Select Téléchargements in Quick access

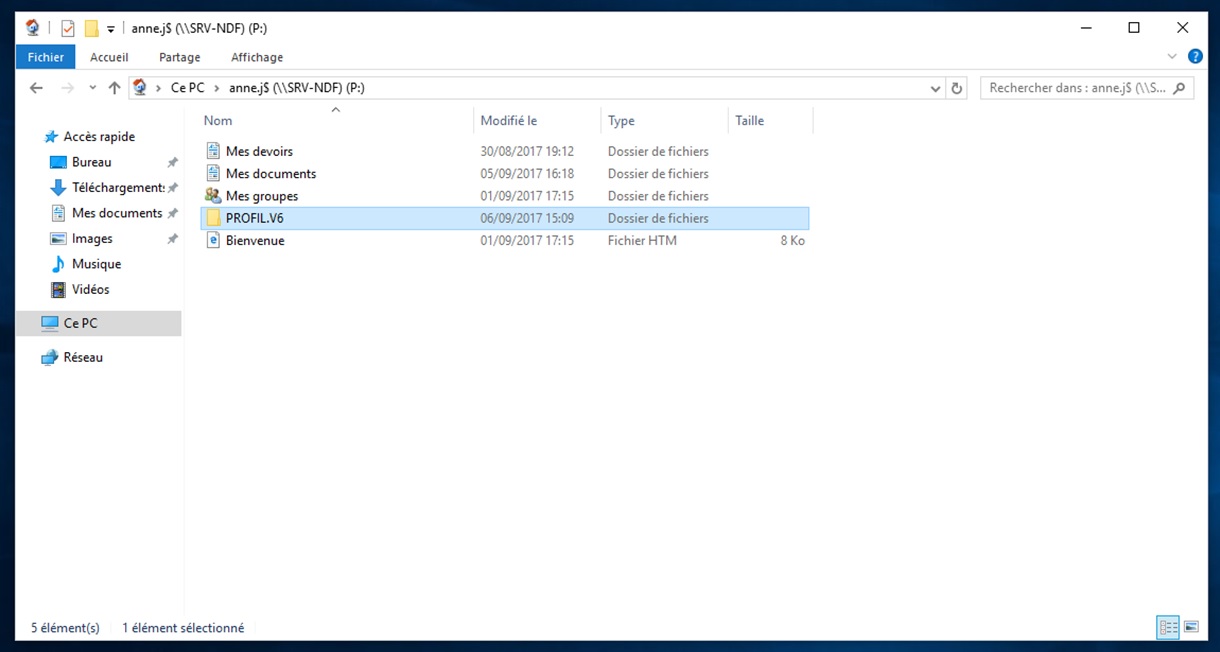click(117, 188)
